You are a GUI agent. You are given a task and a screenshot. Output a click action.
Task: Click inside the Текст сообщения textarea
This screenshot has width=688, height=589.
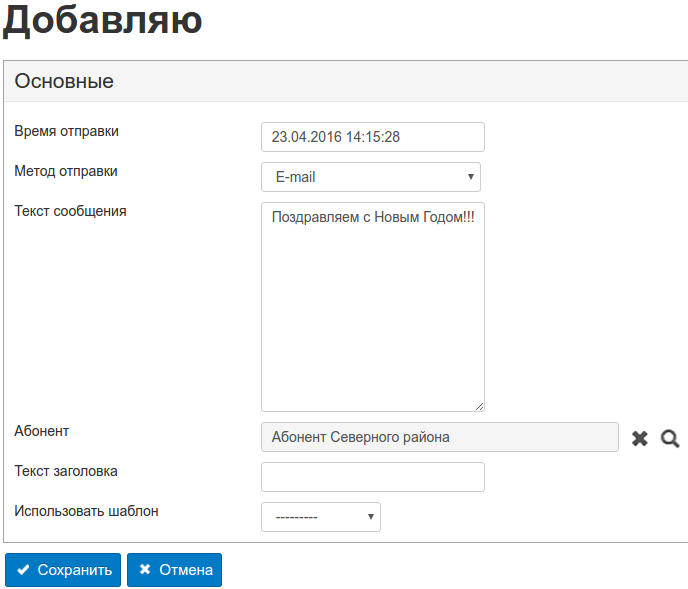coord(373,307)
